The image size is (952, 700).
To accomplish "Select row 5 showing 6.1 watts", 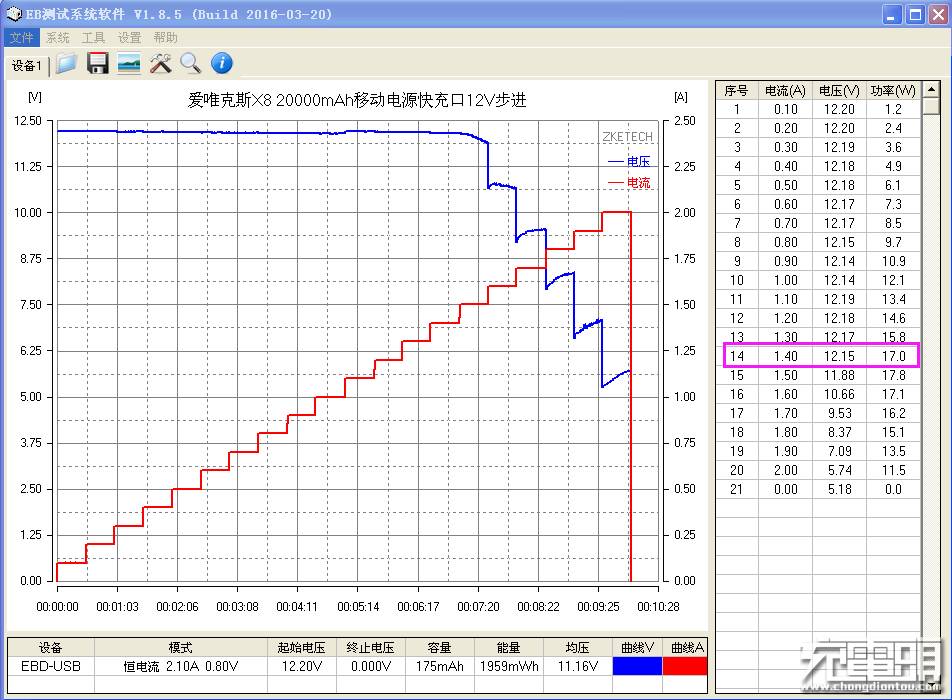I will tap(818, 185).
